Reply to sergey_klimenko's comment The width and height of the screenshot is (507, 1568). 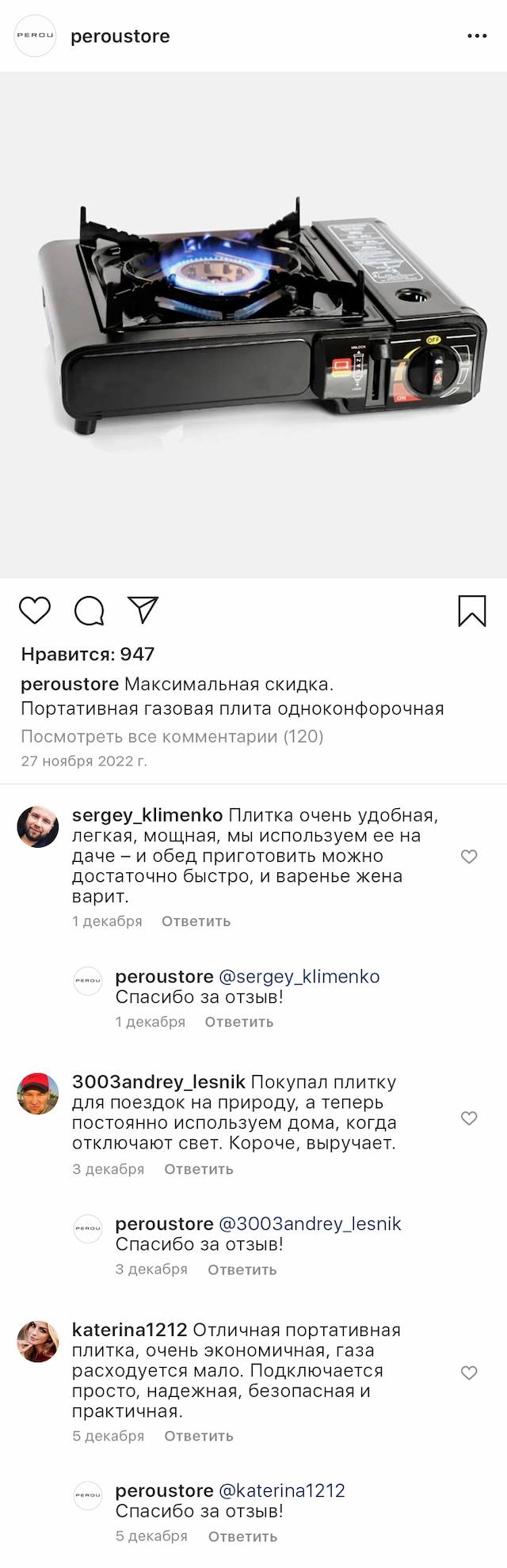coord(196,921)
